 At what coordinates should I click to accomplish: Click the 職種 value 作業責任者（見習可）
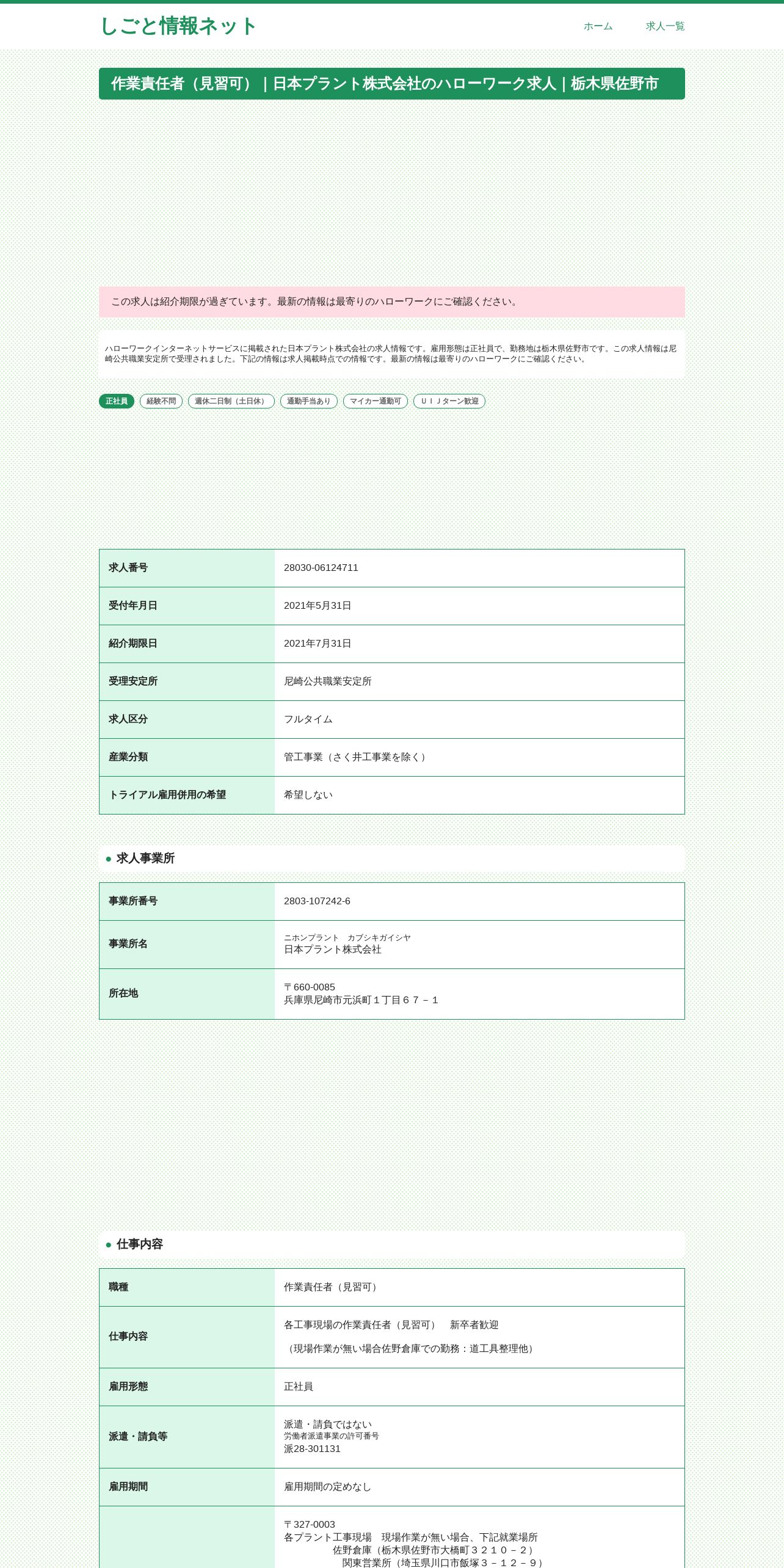coord(333,1287)
